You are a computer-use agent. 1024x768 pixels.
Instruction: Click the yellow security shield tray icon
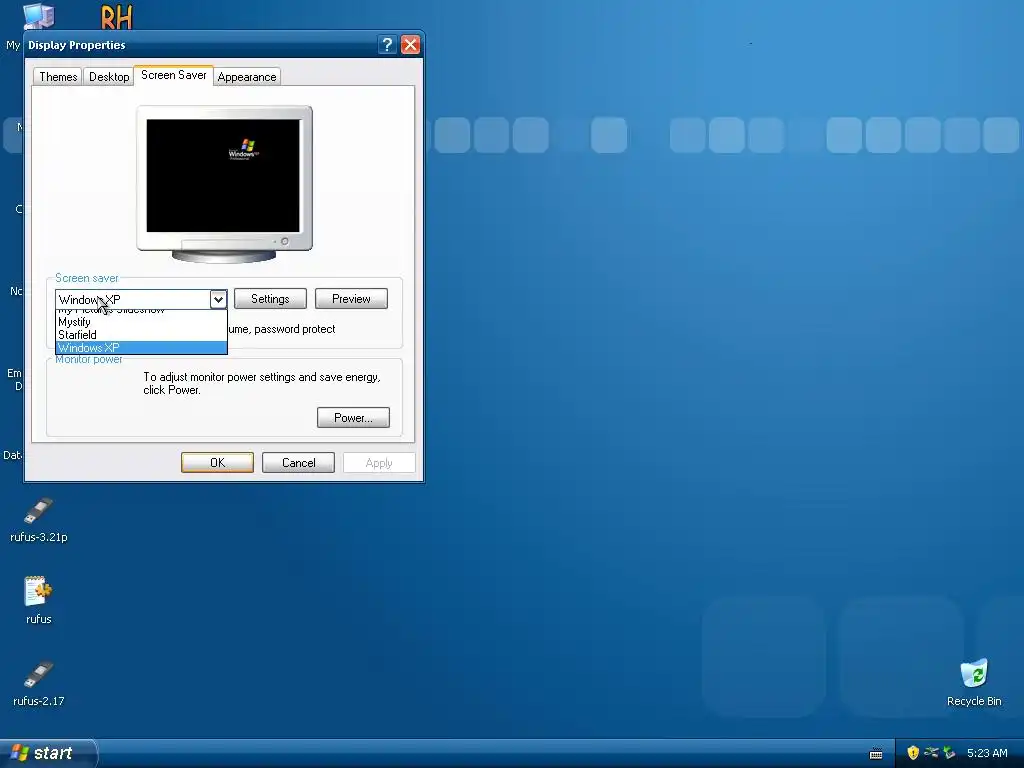[x=913, y=753]
